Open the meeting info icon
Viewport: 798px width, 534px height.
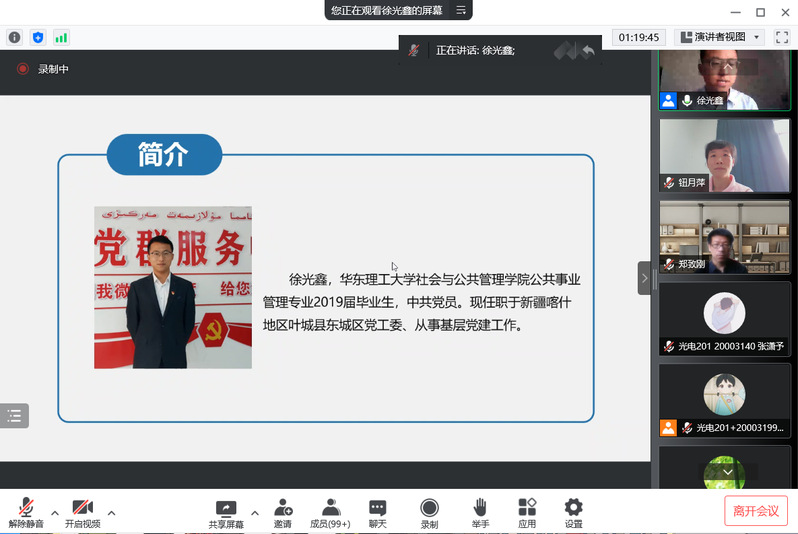14,37
